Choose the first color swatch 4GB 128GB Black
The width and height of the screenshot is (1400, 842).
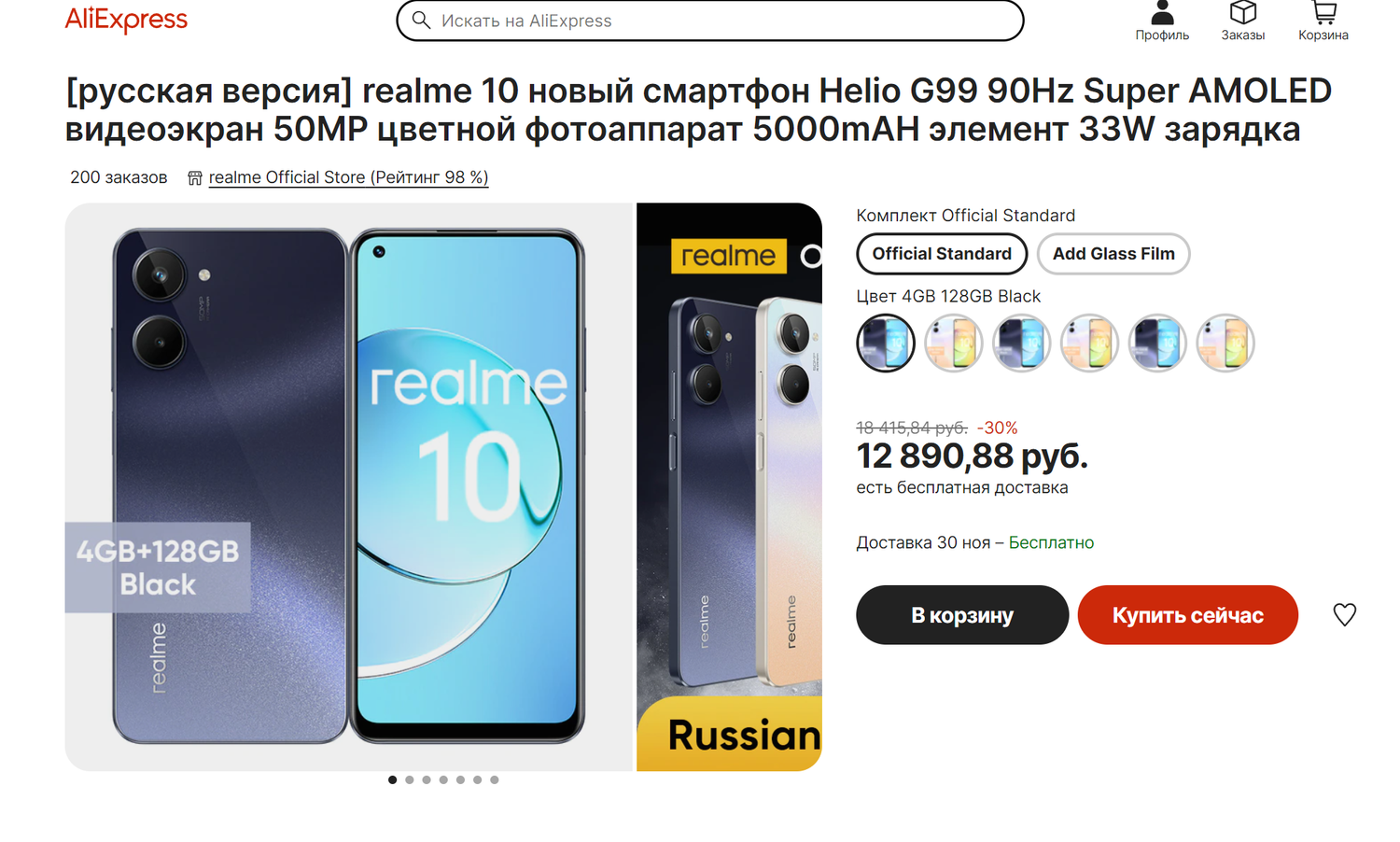pos(886,343)
